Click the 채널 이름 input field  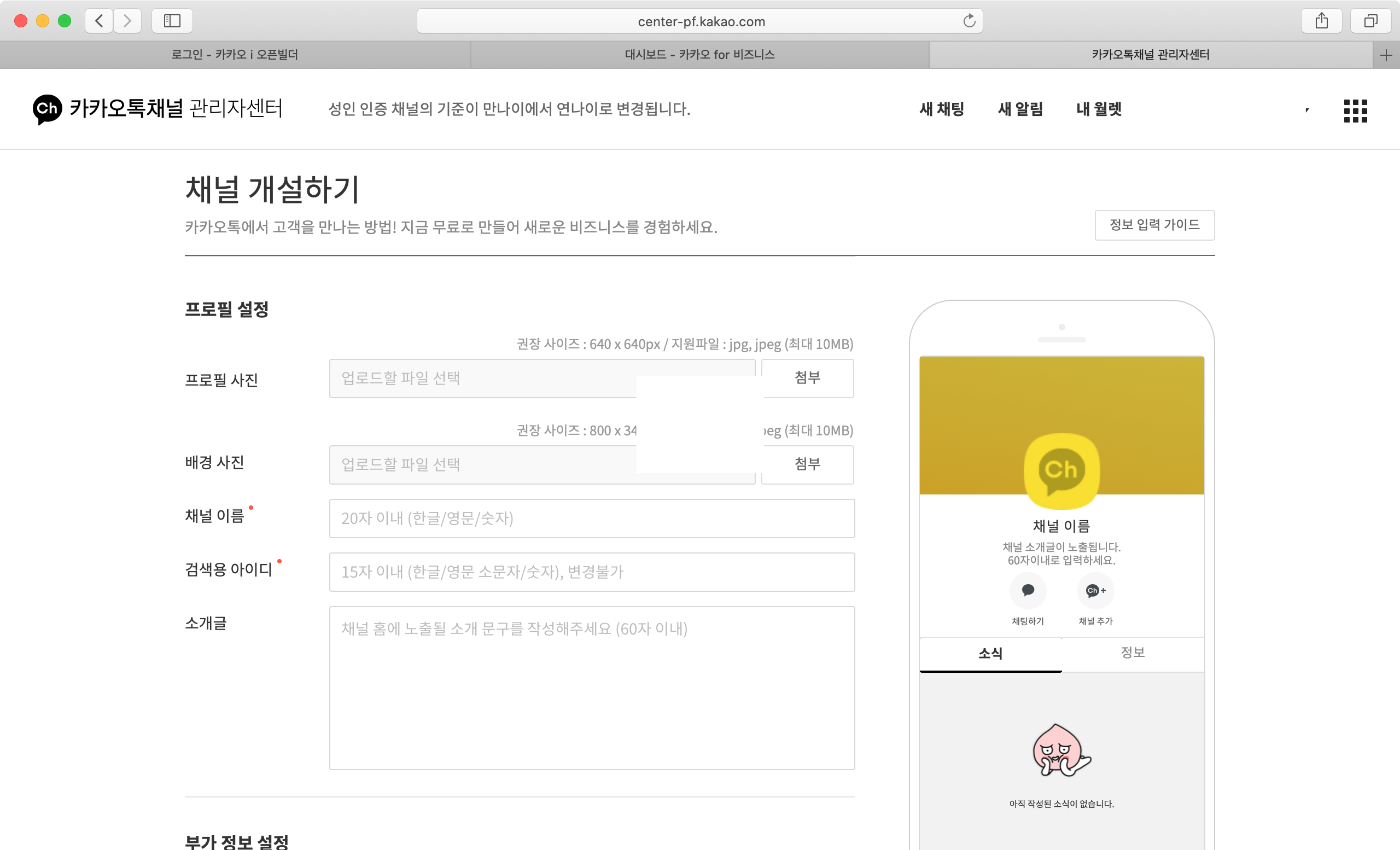click(x=592, y=518)
